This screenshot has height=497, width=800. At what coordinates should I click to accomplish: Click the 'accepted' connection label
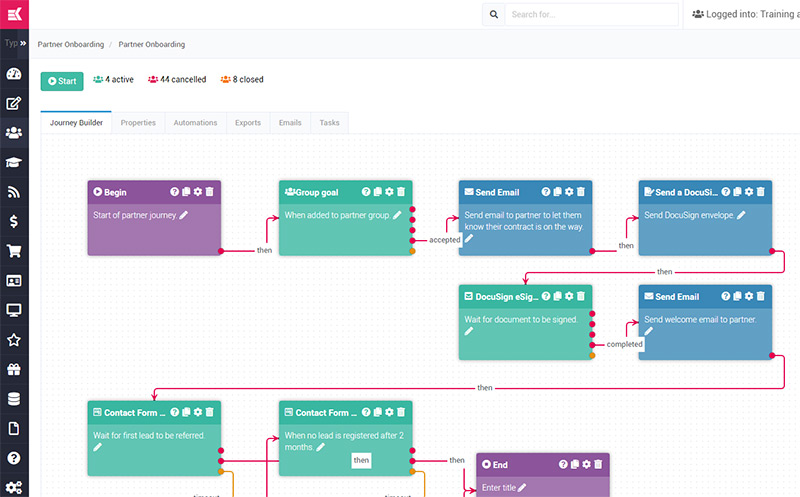click(x=444, y=240)
